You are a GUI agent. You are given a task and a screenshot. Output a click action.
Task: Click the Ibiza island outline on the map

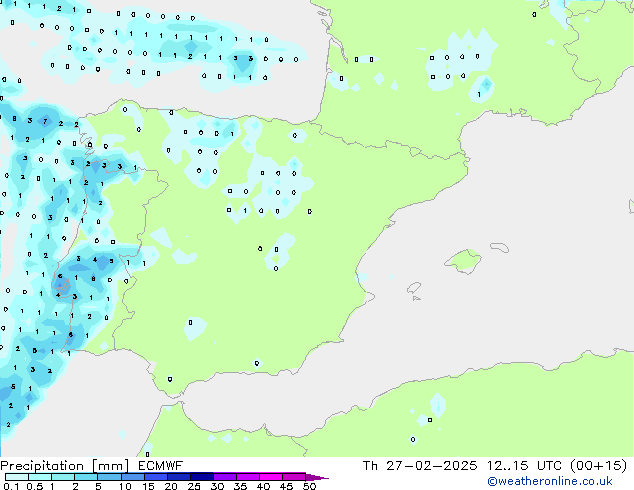pyautogui.click(x=414, y=288)
